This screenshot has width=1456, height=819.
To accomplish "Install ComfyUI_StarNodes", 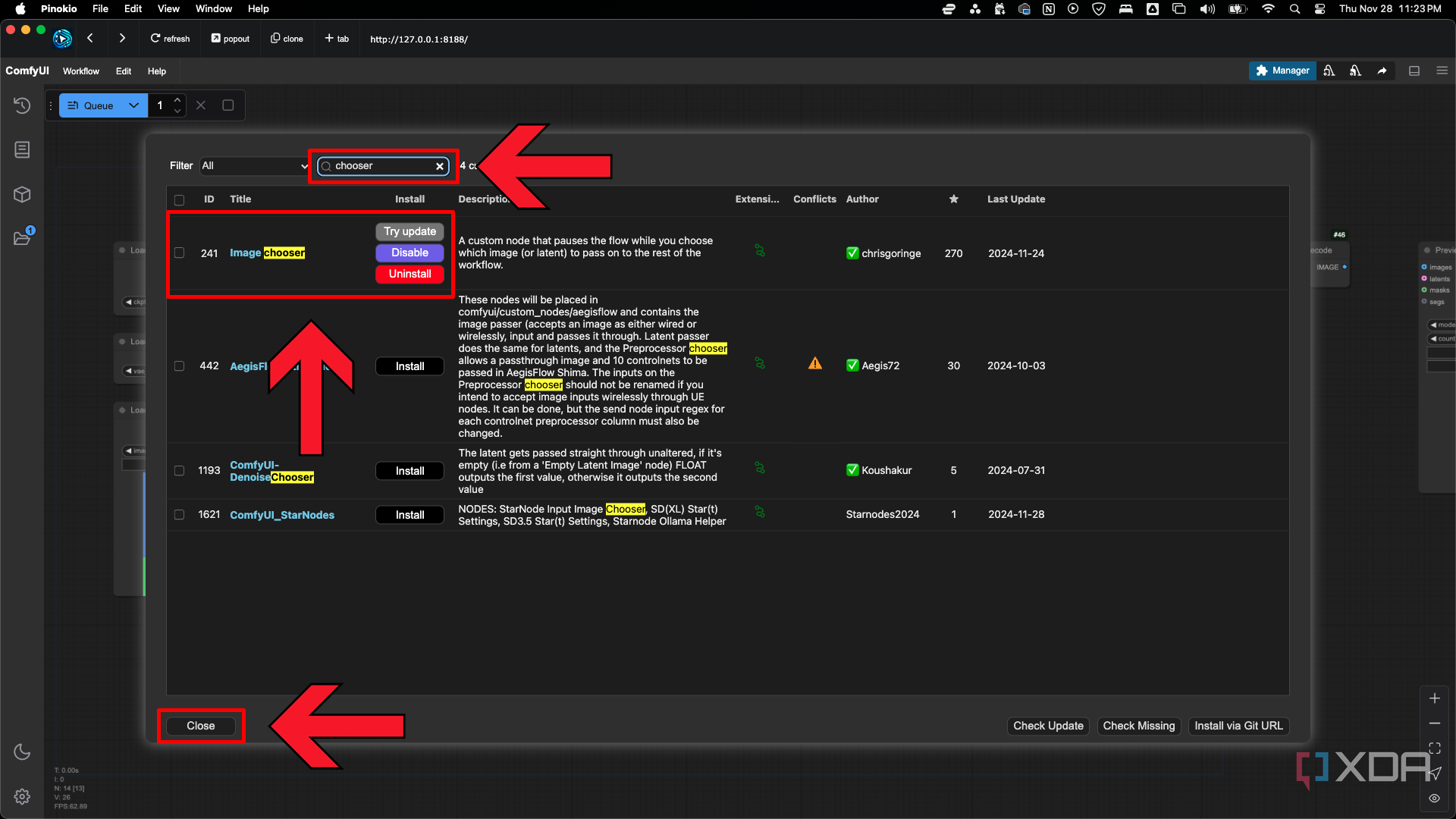I will 409,515.
